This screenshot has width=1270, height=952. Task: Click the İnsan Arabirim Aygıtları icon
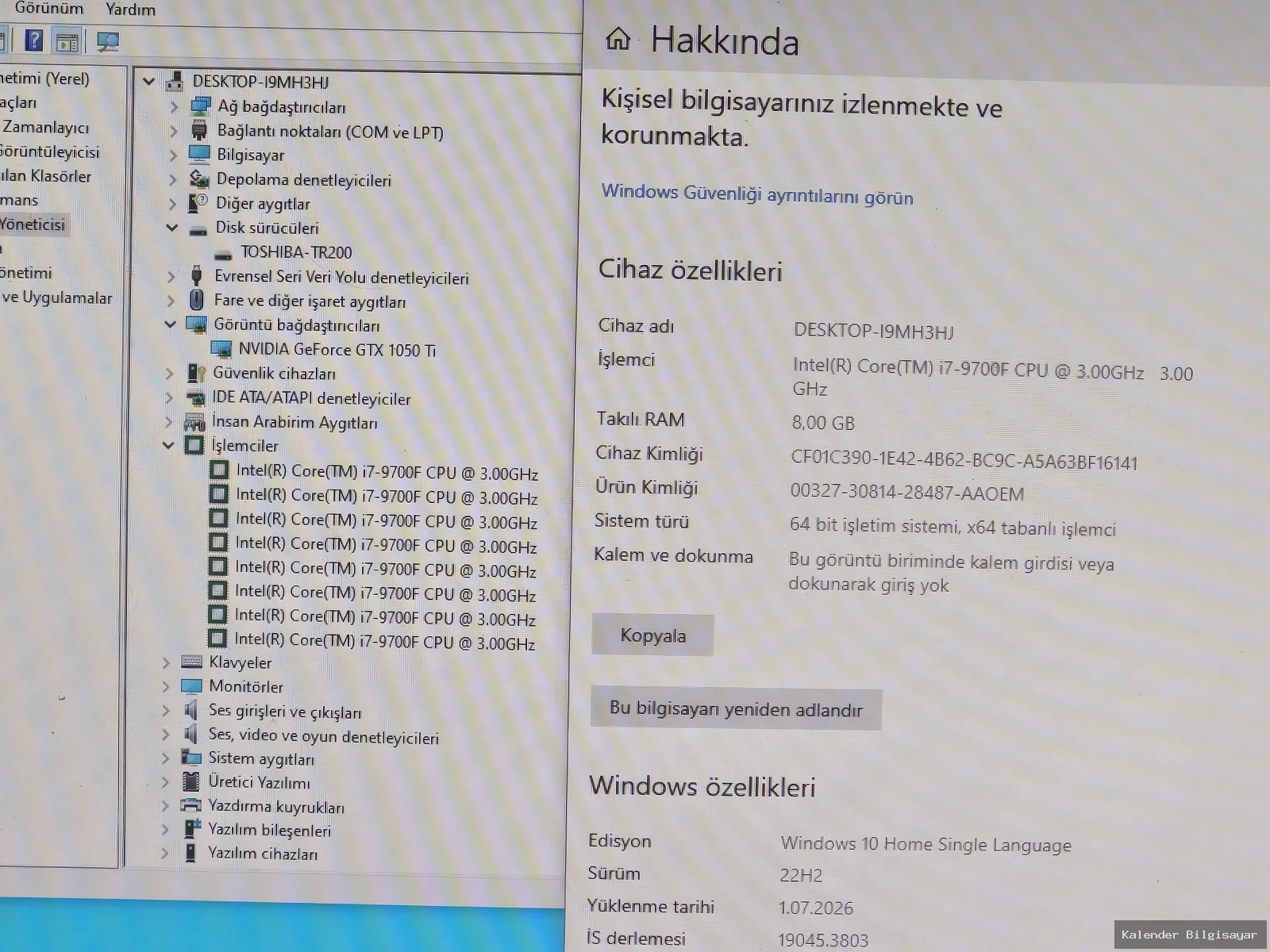194,421
